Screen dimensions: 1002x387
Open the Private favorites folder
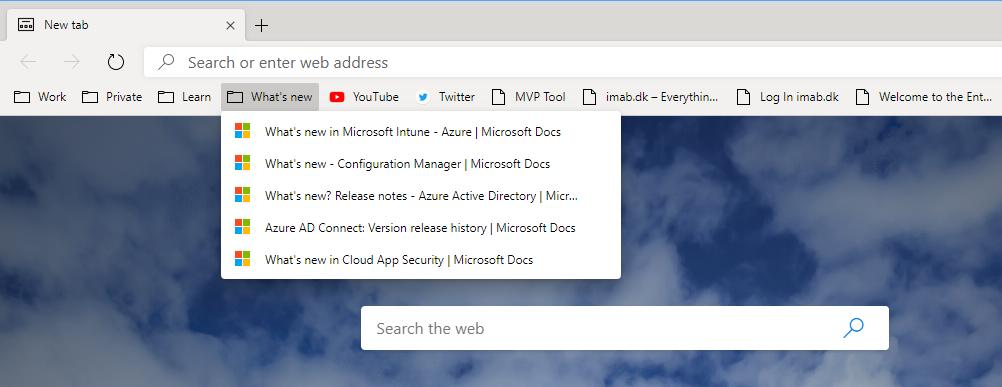click(112, 97)
